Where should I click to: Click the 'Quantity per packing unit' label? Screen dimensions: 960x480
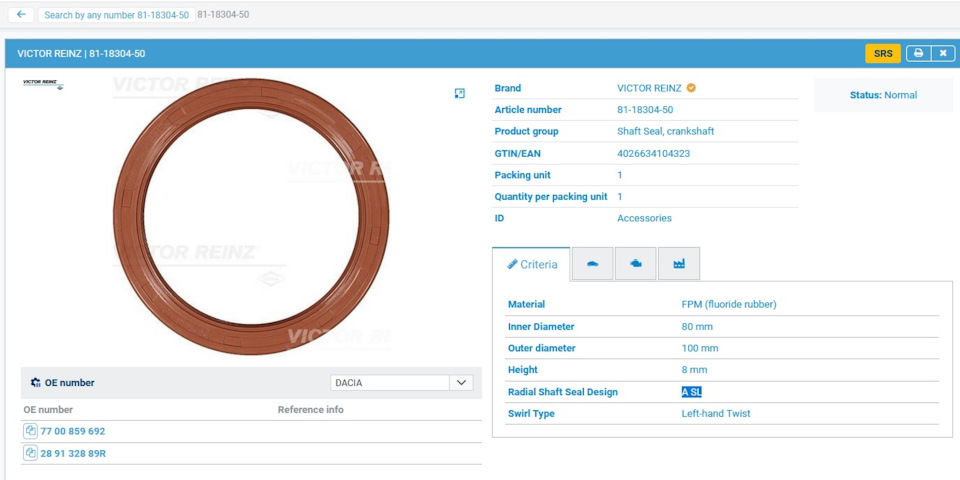pos(551,197)
